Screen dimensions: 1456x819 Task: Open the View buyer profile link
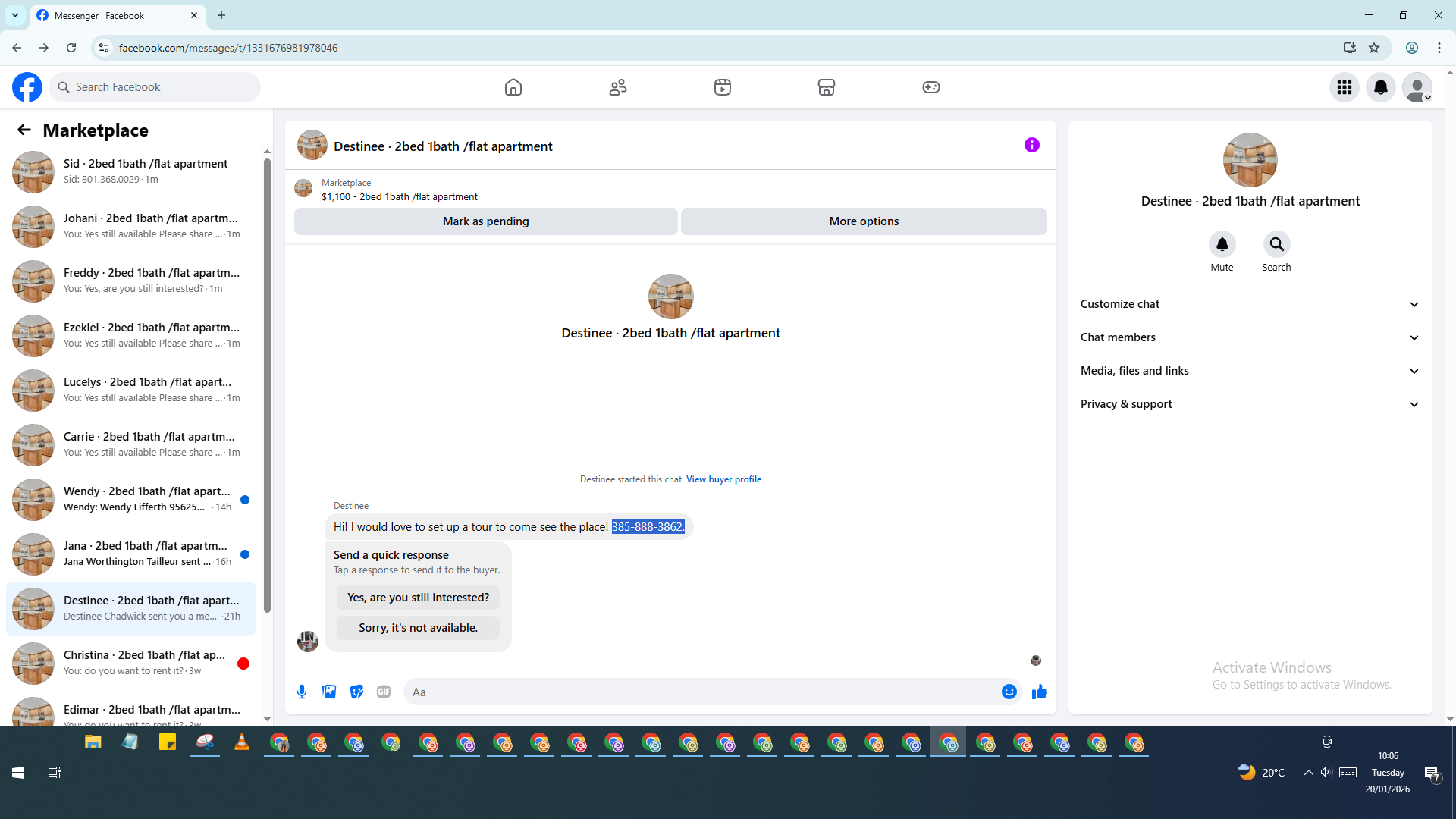[x=723, y=479]
